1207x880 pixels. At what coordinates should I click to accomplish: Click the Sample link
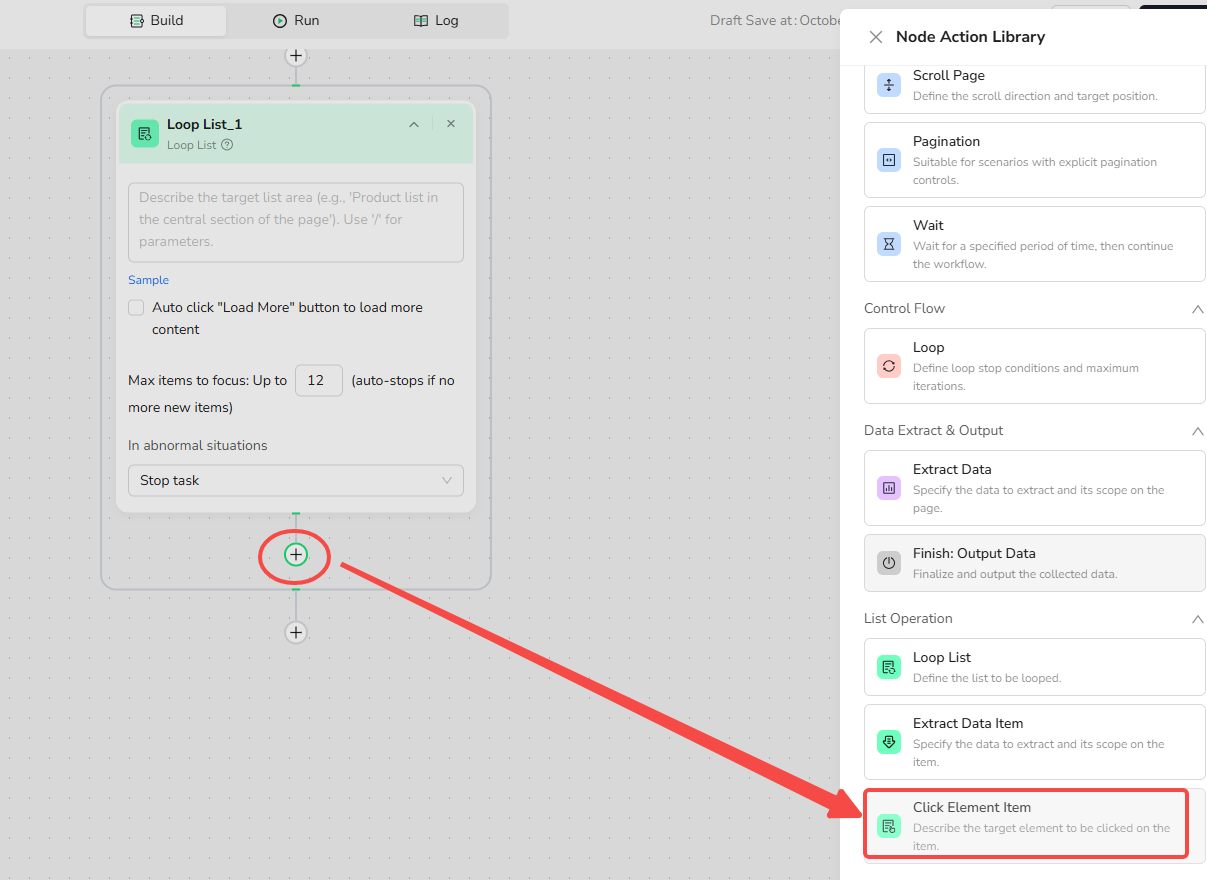click(148, 280)
